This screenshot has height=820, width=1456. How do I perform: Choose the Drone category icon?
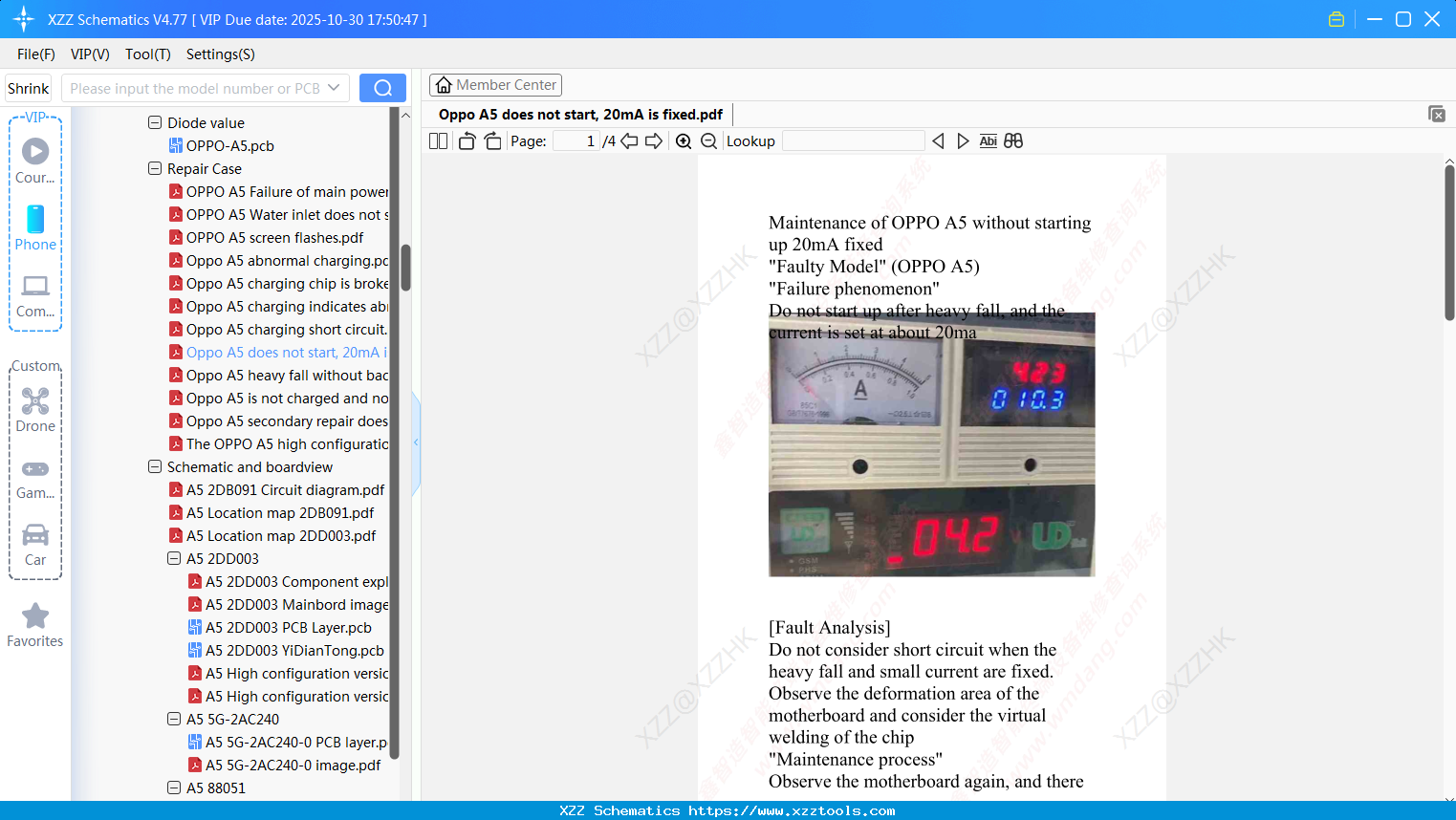tap(35, 410)
